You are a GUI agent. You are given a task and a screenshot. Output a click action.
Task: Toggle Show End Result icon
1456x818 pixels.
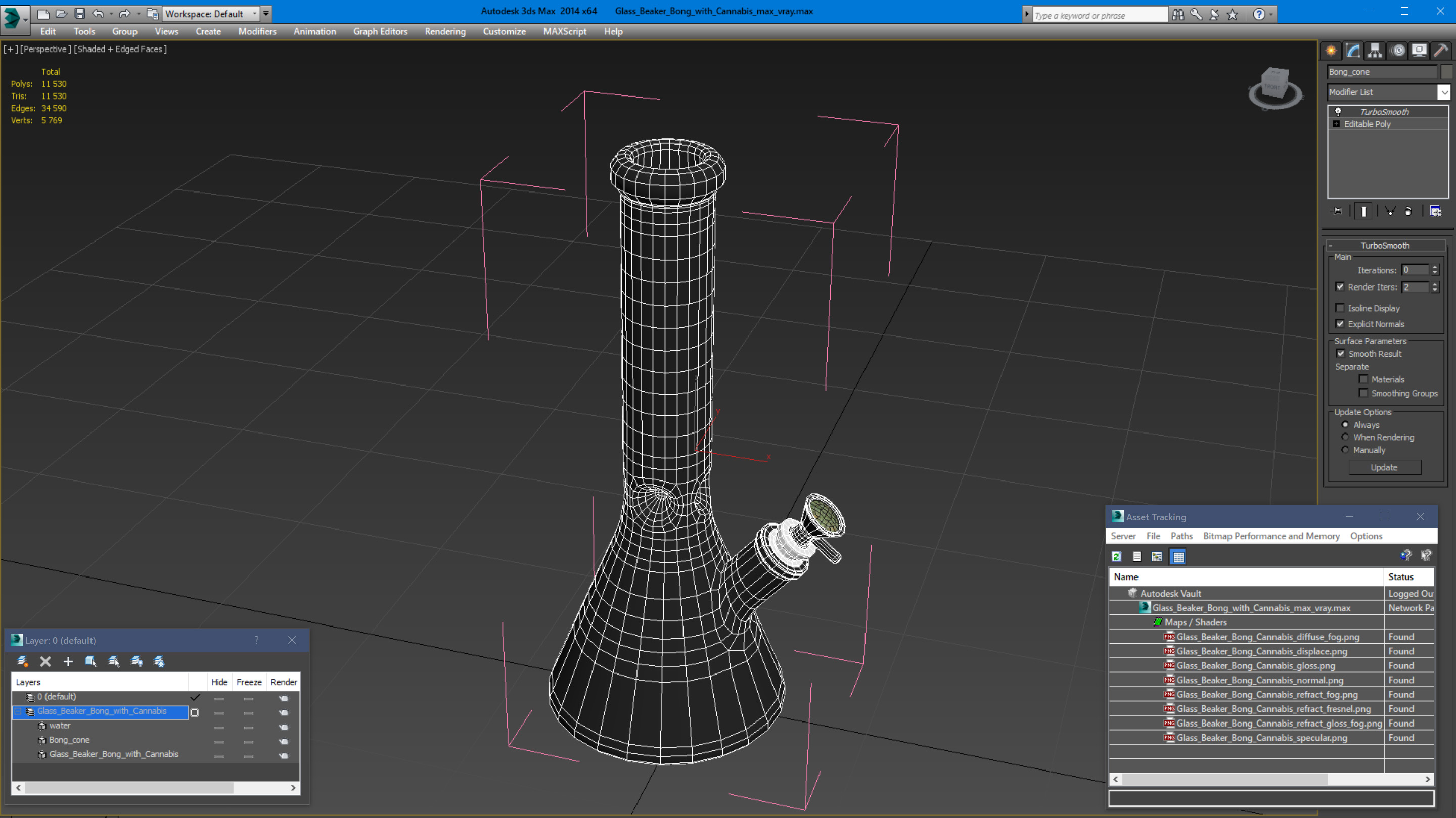point(1364,211)
